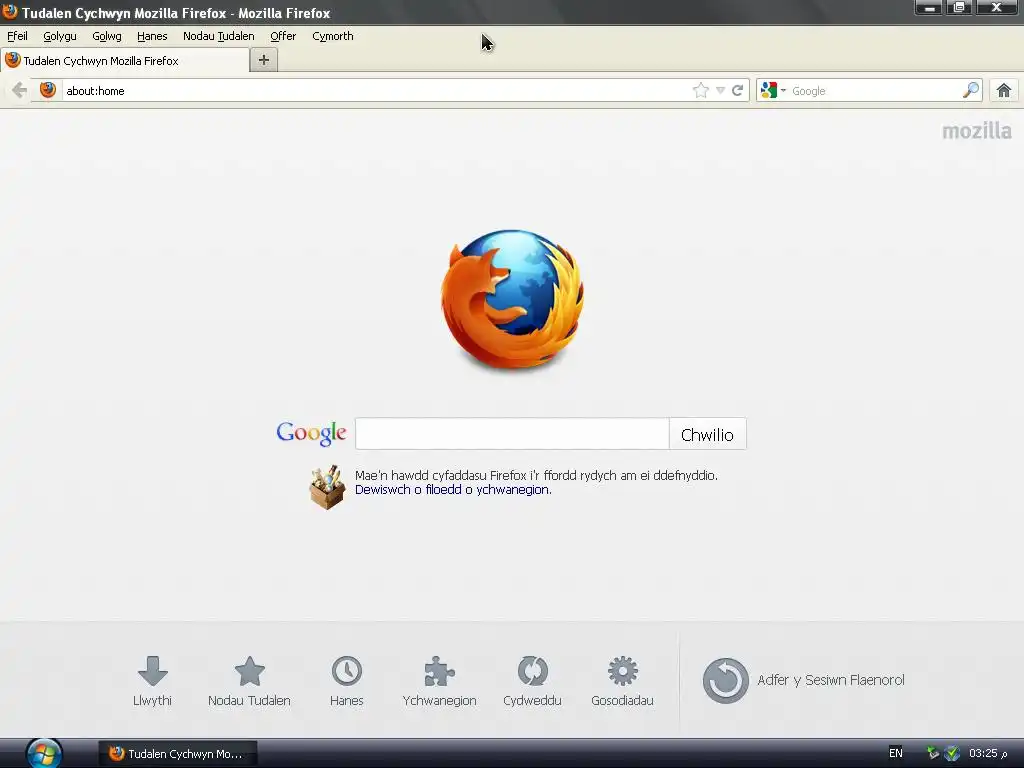Open the Offer menu
Screen dimensions: 1024x768
[283, 36]
